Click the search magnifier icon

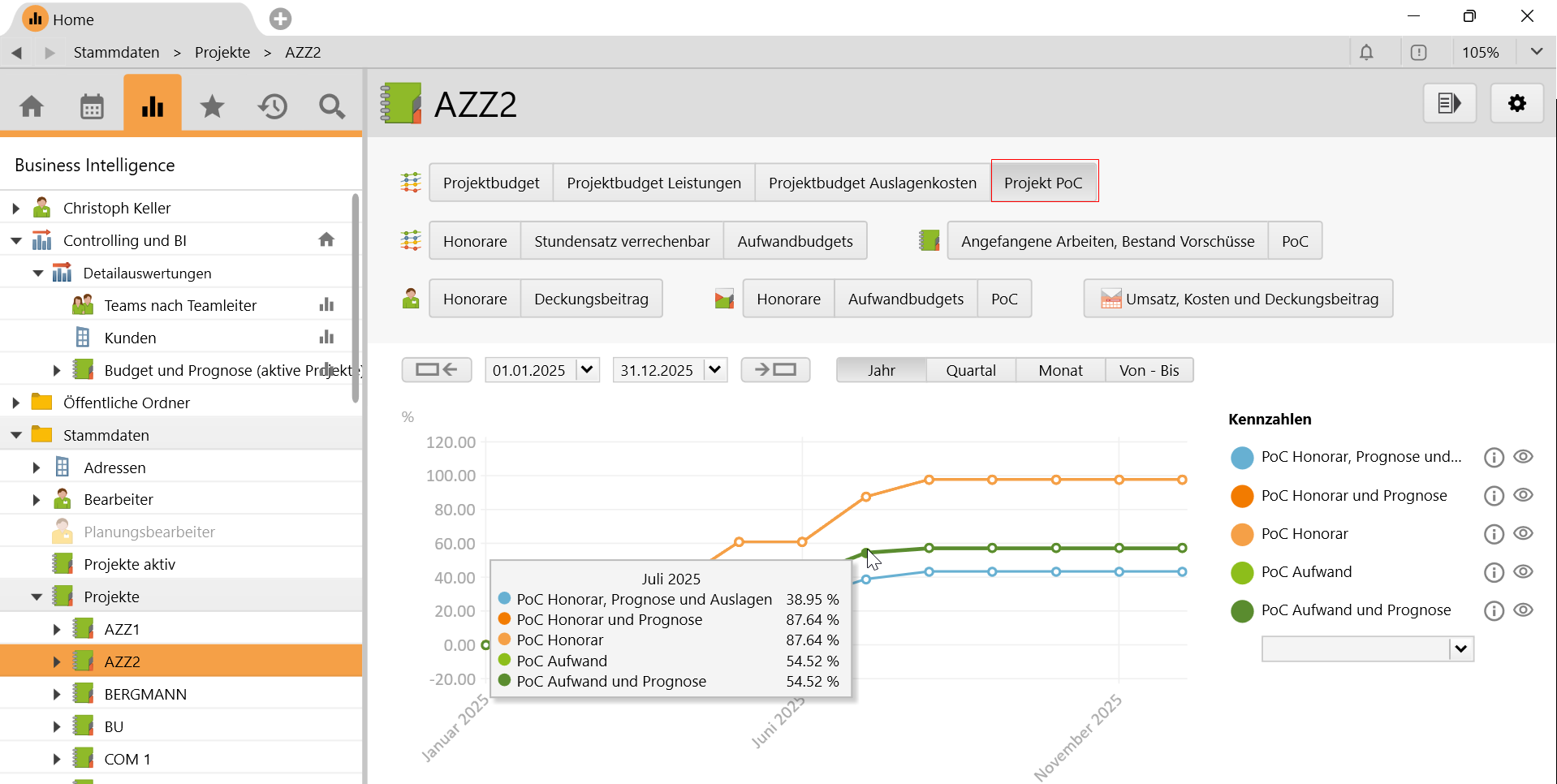331,106
